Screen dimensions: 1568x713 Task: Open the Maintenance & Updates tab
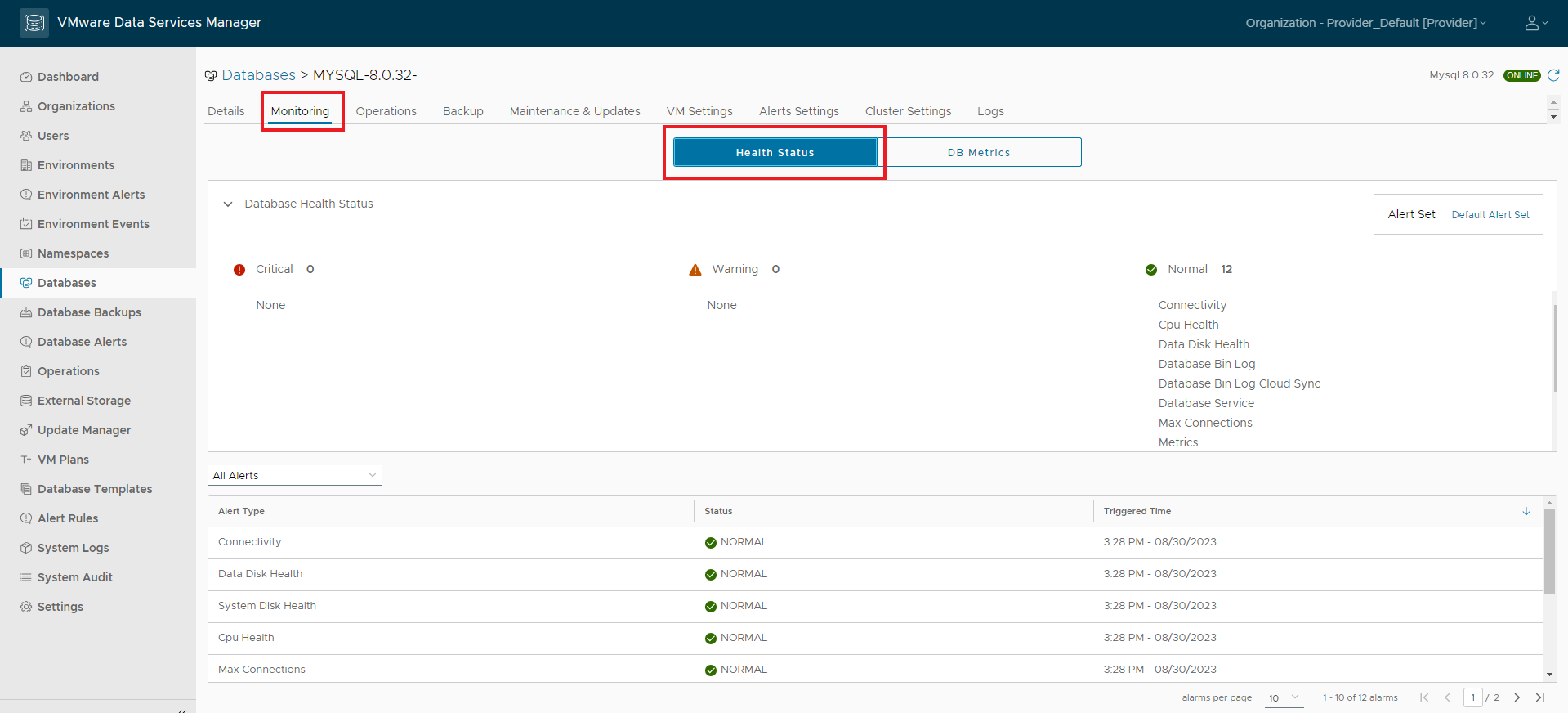pos(575,111)
